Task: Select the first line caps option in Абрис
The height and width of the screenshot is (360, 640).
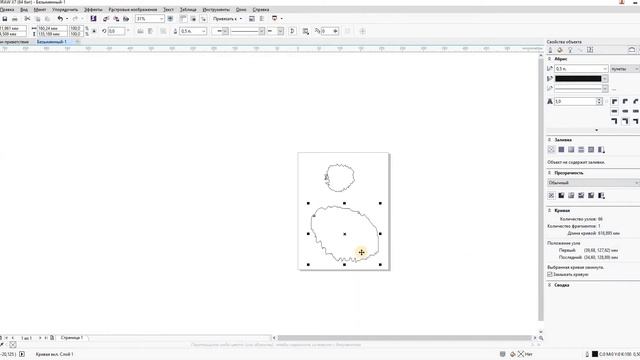Action: (615, 111)
